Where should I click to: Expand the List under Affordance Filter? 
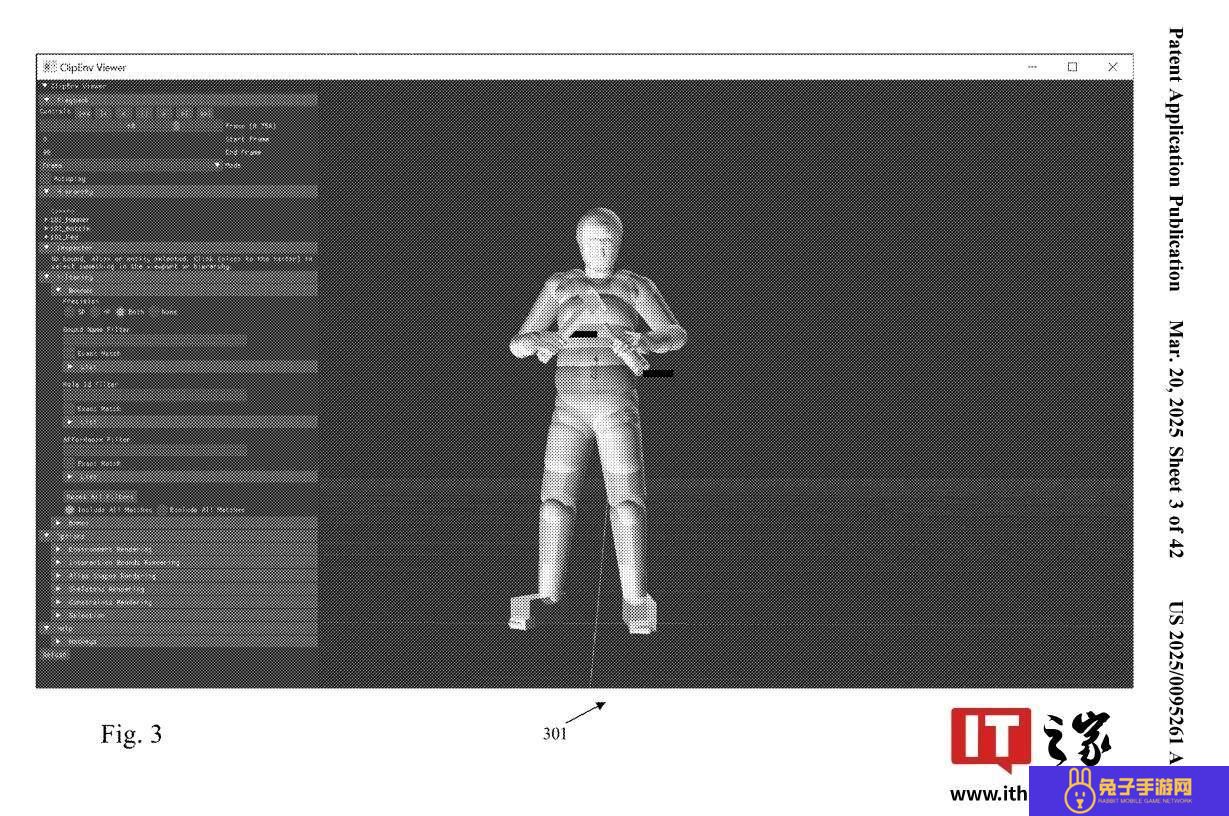[192, 477]
